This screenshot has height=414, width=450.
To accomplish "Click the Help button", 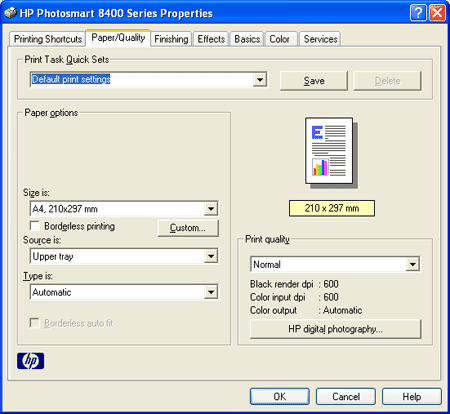I will pyautogui.click(x=412, y=396).
